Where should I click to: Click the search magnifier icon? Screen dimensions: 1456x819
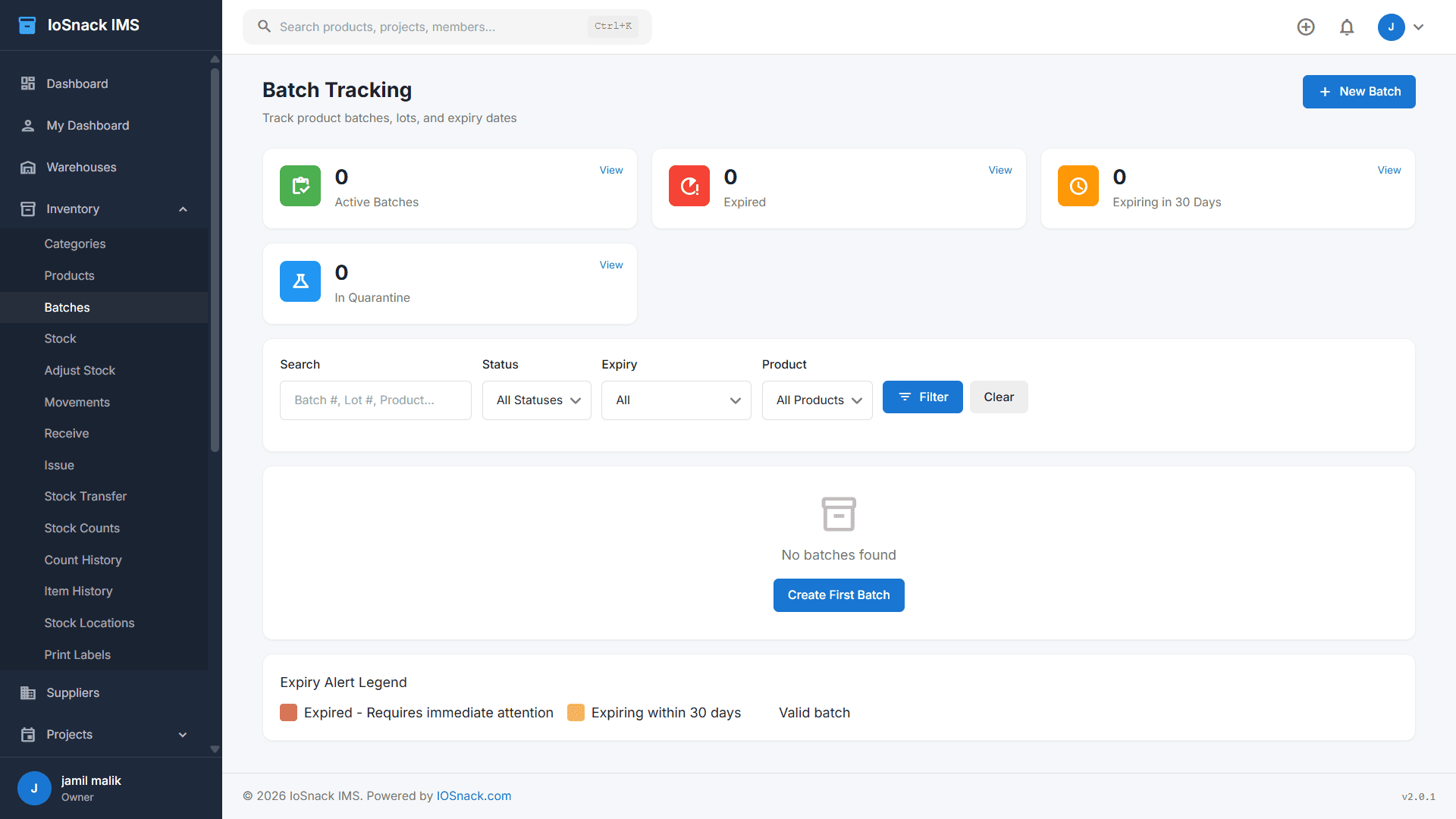(x=264, y=26)
